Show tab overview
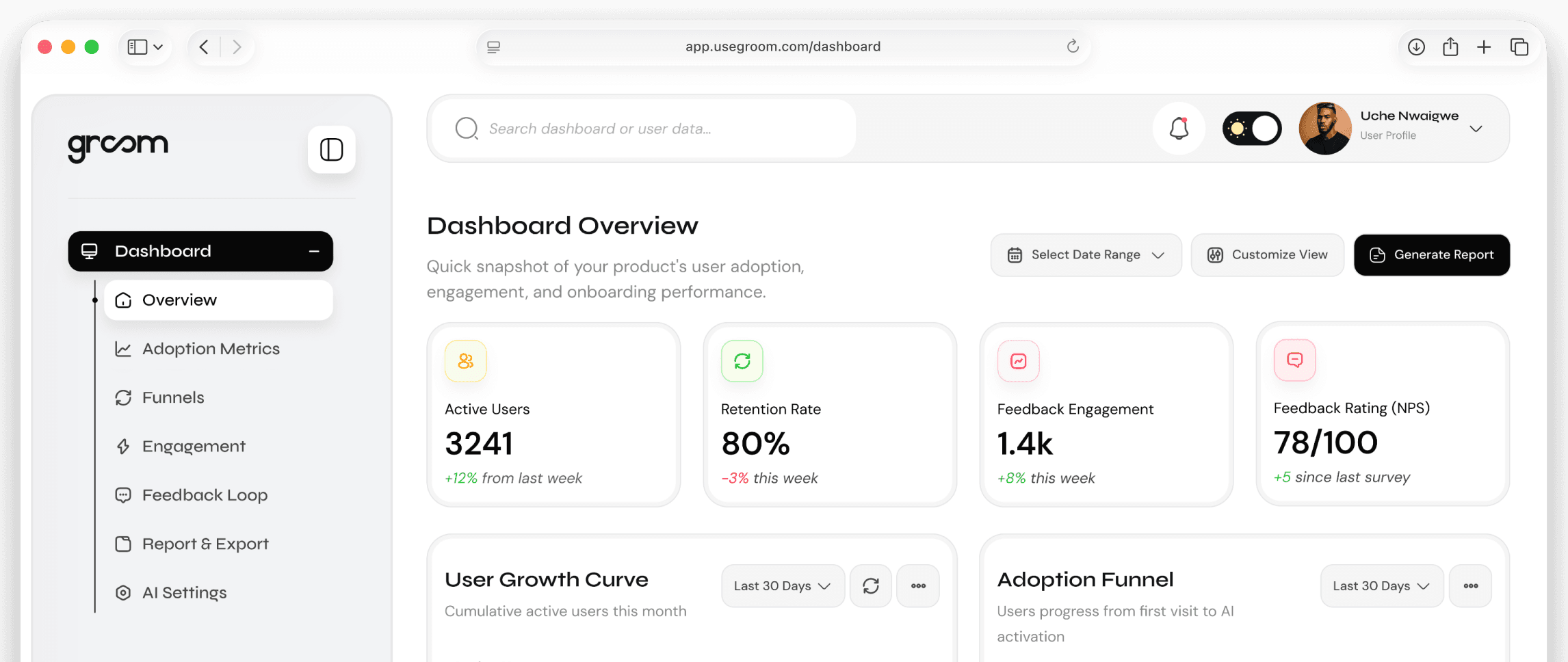The image size is (1568, 662). pos(1519,47)
